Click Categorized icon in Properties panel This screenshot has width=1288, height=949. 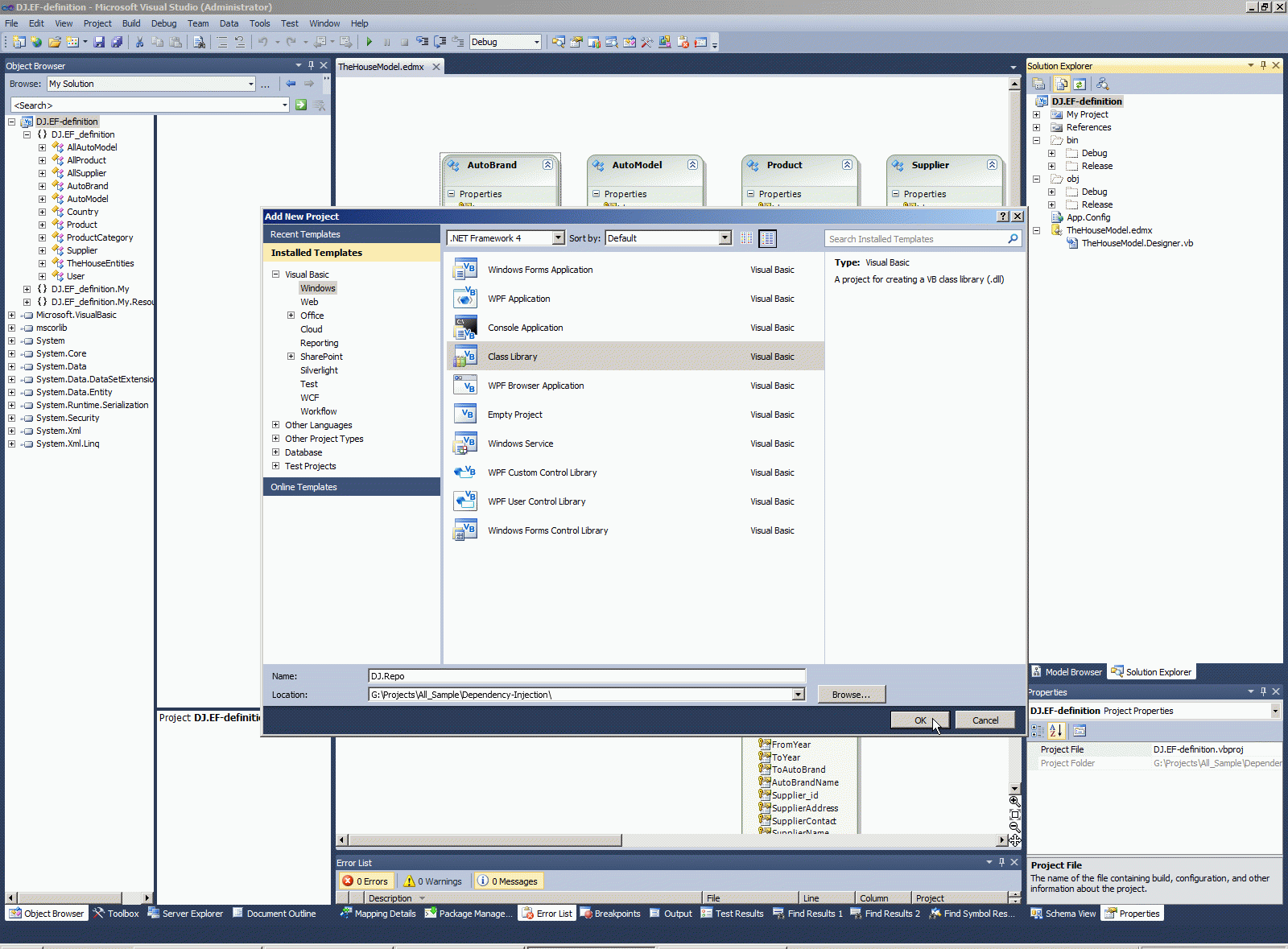coord(1038,731)
